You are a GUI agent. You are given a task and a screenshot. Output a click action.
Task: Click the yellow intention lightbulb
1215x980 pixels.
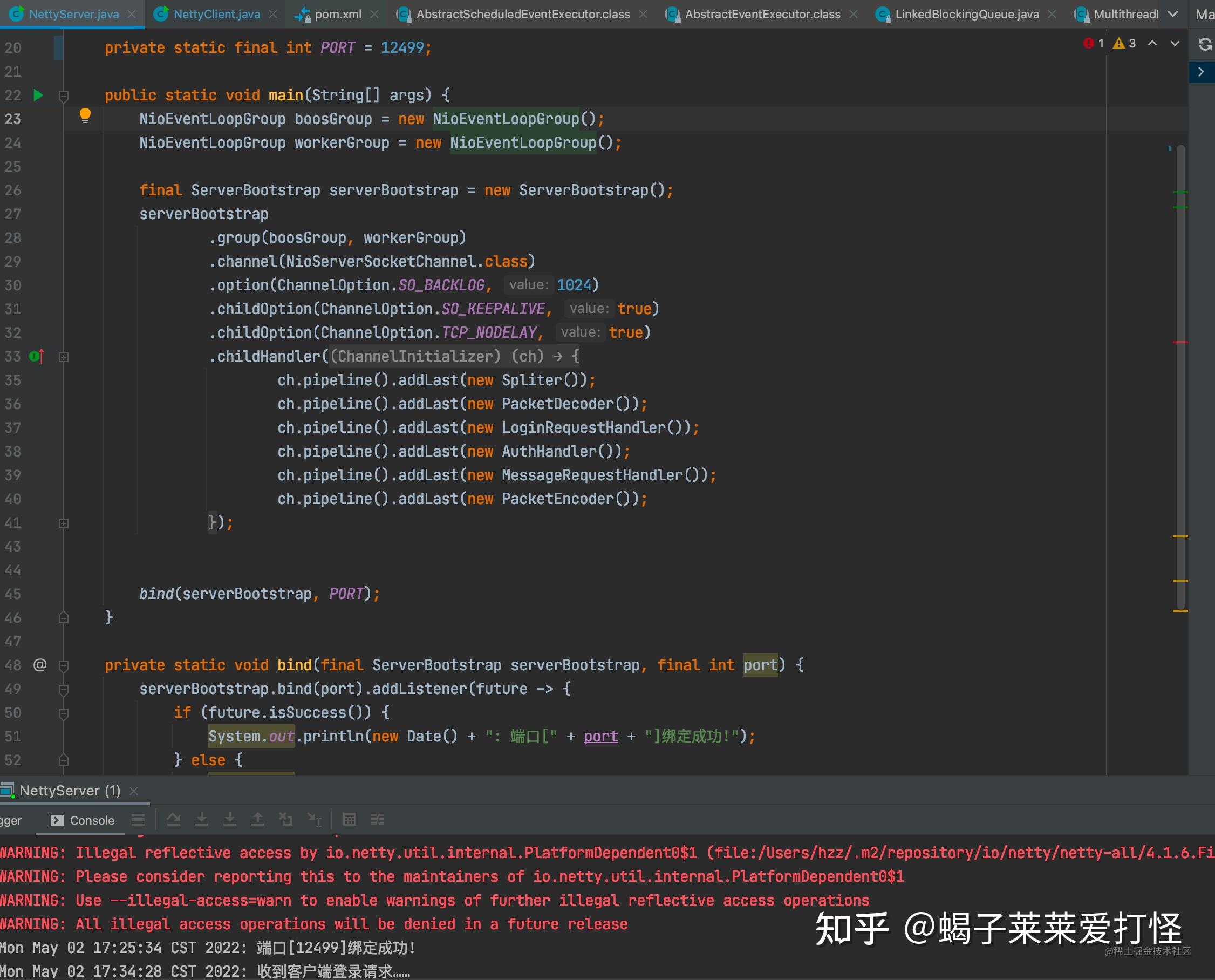[85, 115]
